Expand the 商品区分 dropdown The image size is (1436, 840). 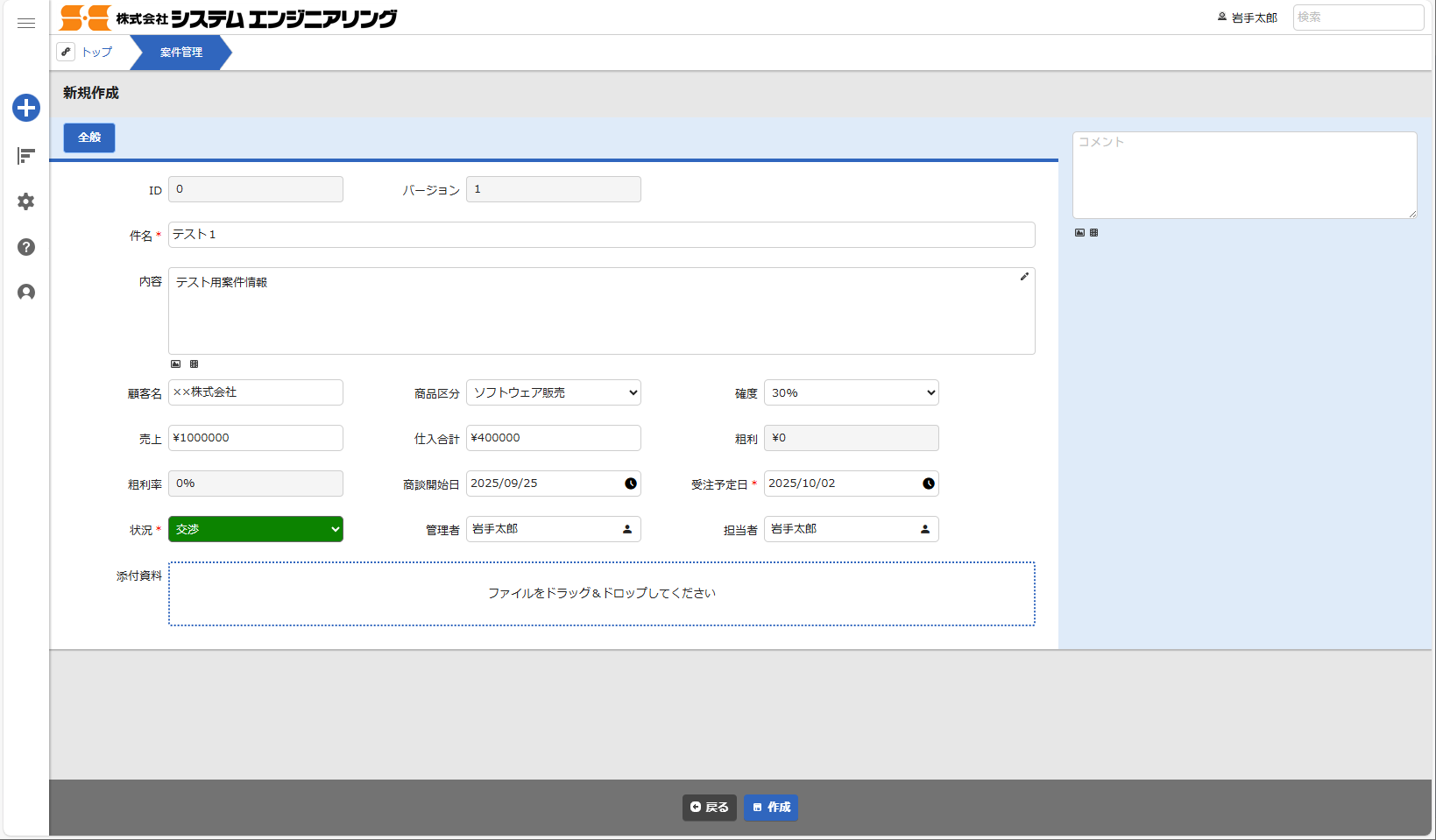(x=553, y=392)
